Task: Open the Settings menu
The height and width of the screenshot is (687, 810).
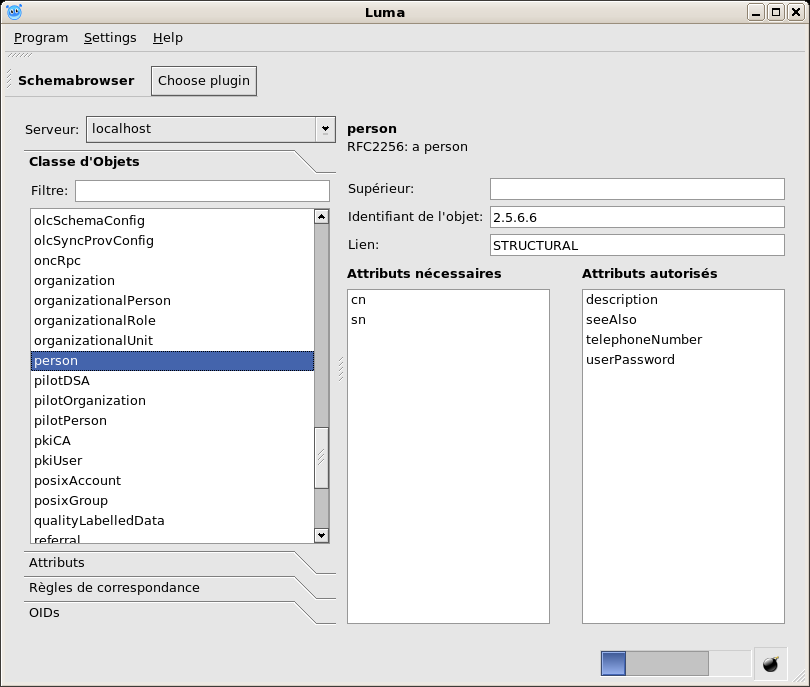Action: tap(110, 38)
